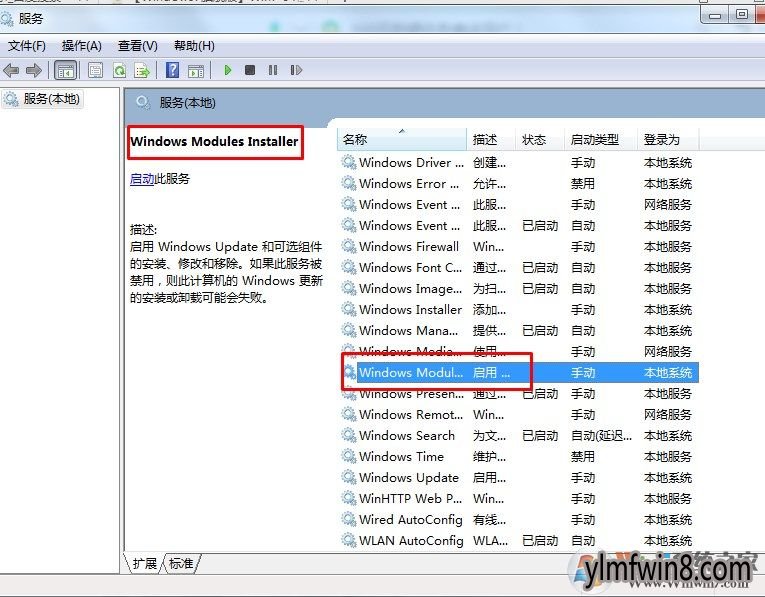Pause the service with the pause icon
Screen dimensions: 765x597
click(x=273, y=70)
